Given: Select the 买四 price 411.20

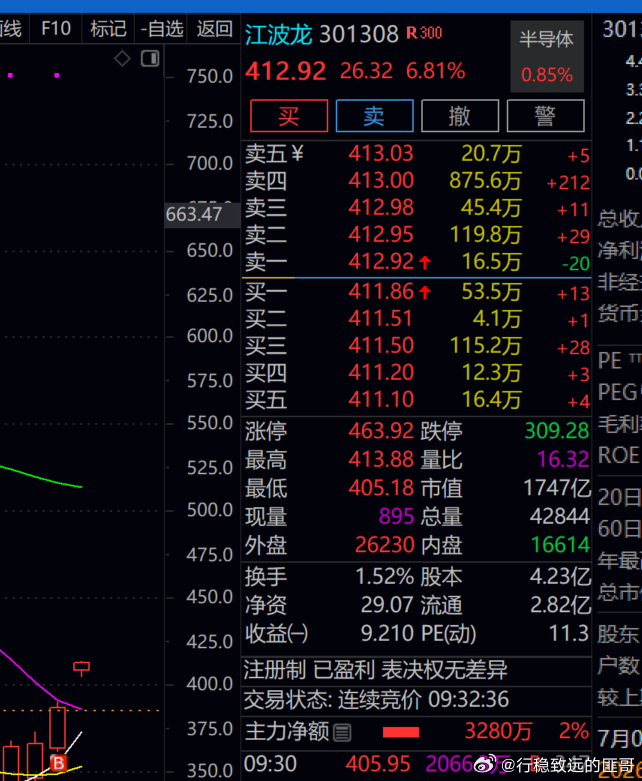Looking at the screenshot, I should tap(381, 373).
